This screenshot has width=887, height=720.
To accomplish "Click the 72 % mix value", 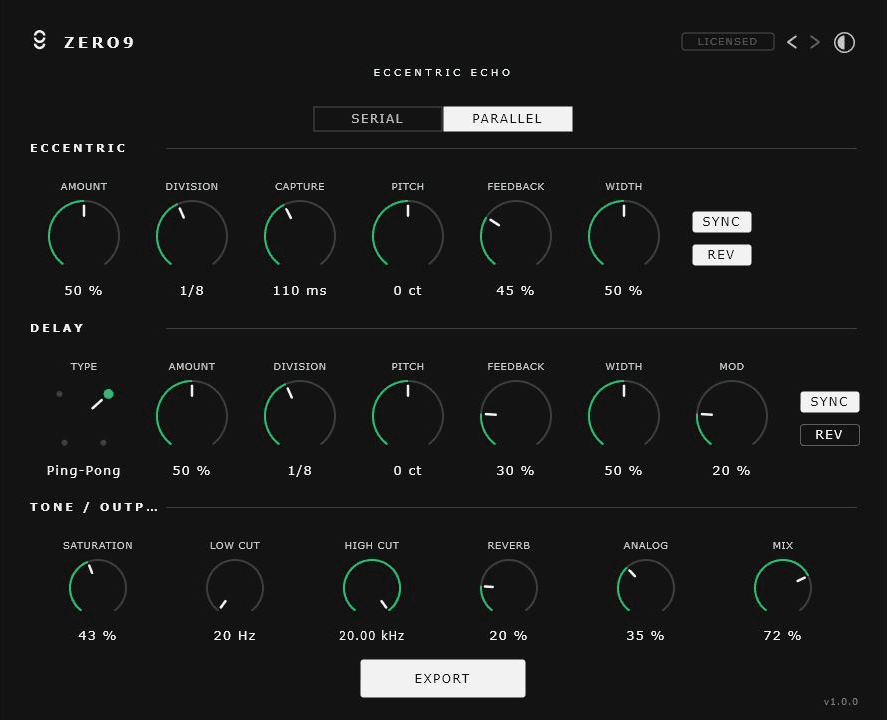I will [782, 636].
